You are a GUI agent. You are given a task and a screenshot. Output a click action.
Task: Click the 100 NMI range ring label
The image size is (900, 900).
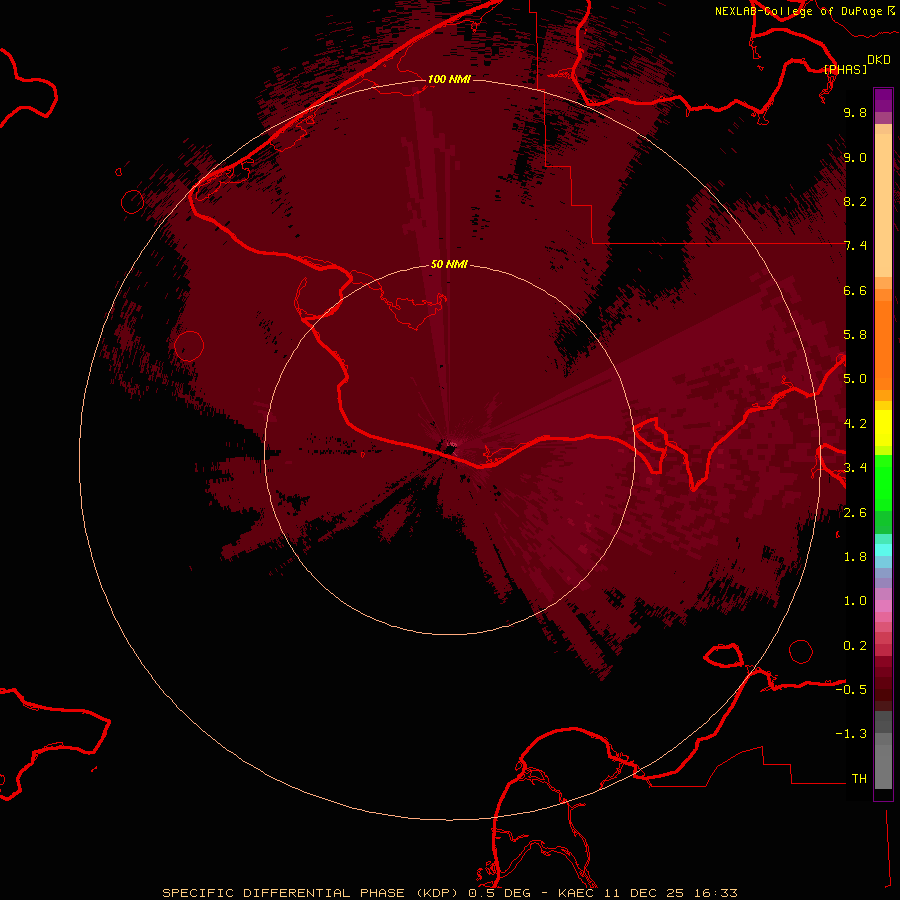(449, 79)
